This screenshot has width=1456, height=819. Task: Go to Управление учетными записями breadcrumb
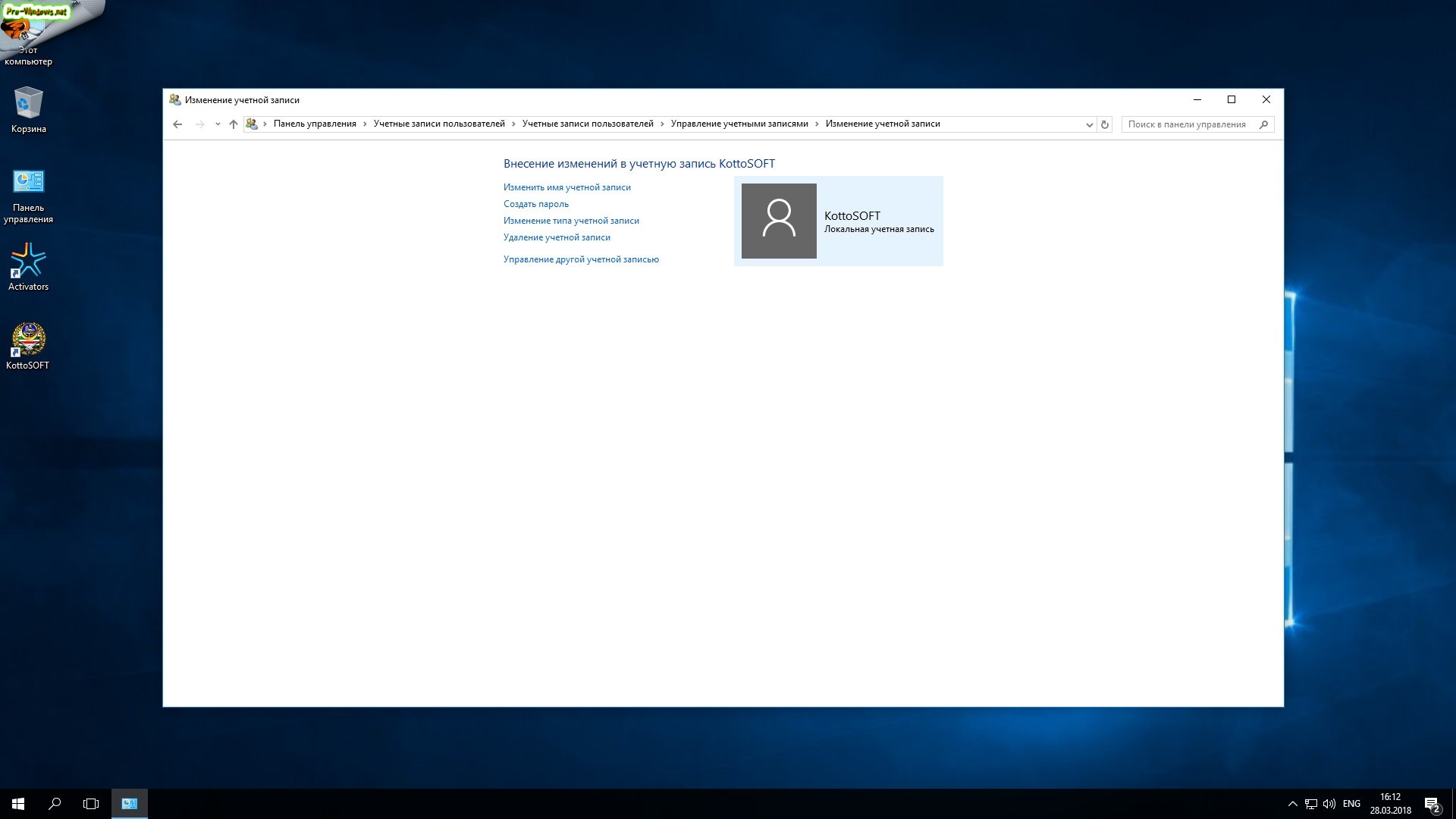tap(739, 124)
